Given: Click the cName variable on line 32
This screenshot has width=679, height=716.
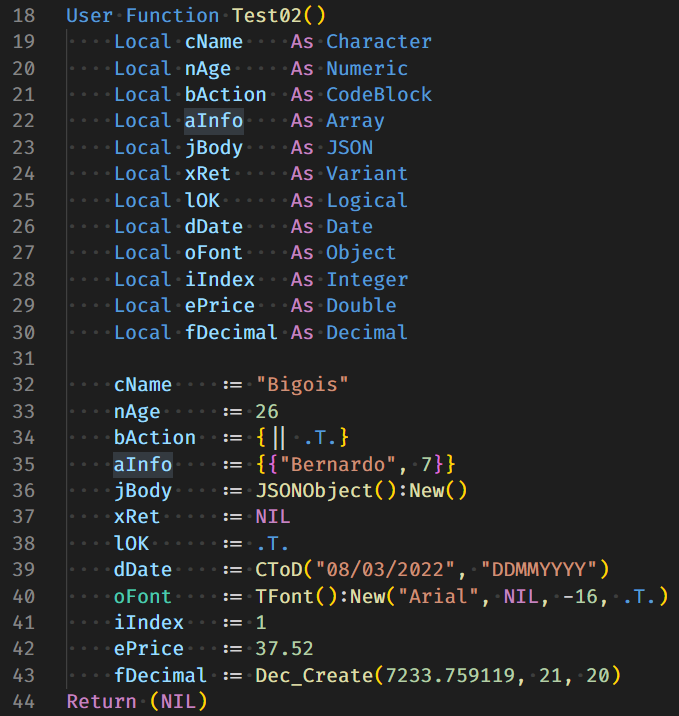Looking at the screenshot, I should [143, 385].
